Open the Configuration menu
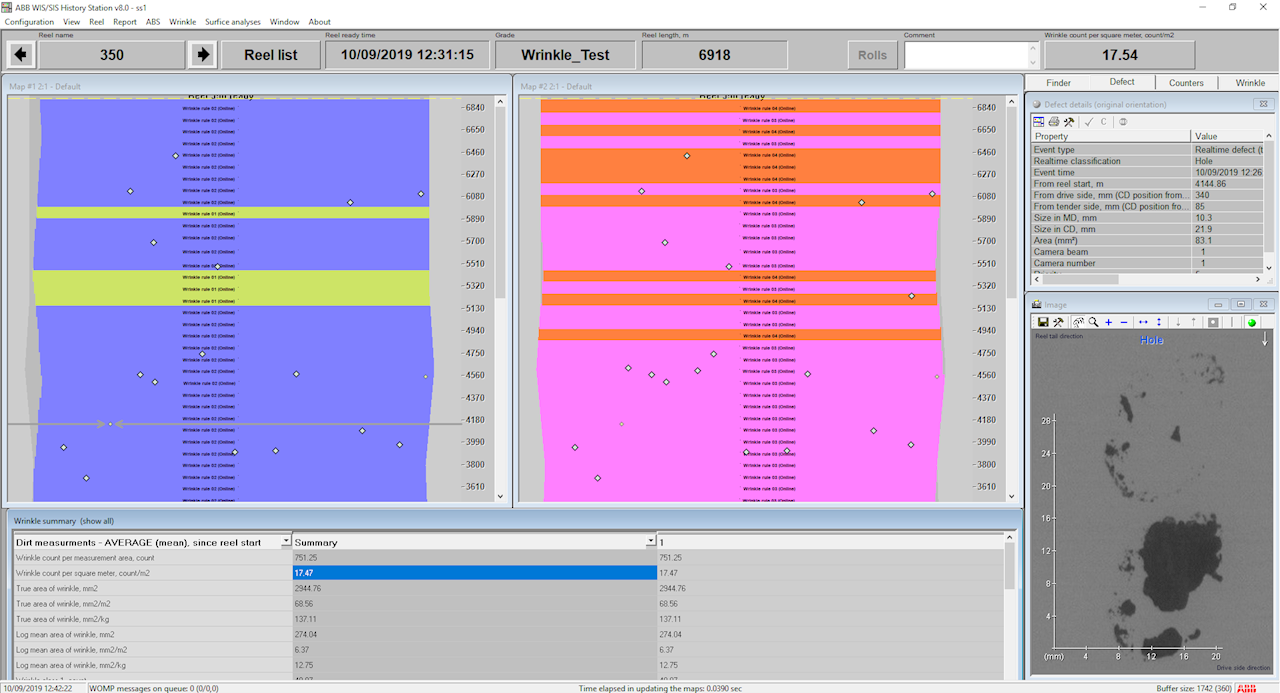1280x693 pixels. tap(30, 21)
